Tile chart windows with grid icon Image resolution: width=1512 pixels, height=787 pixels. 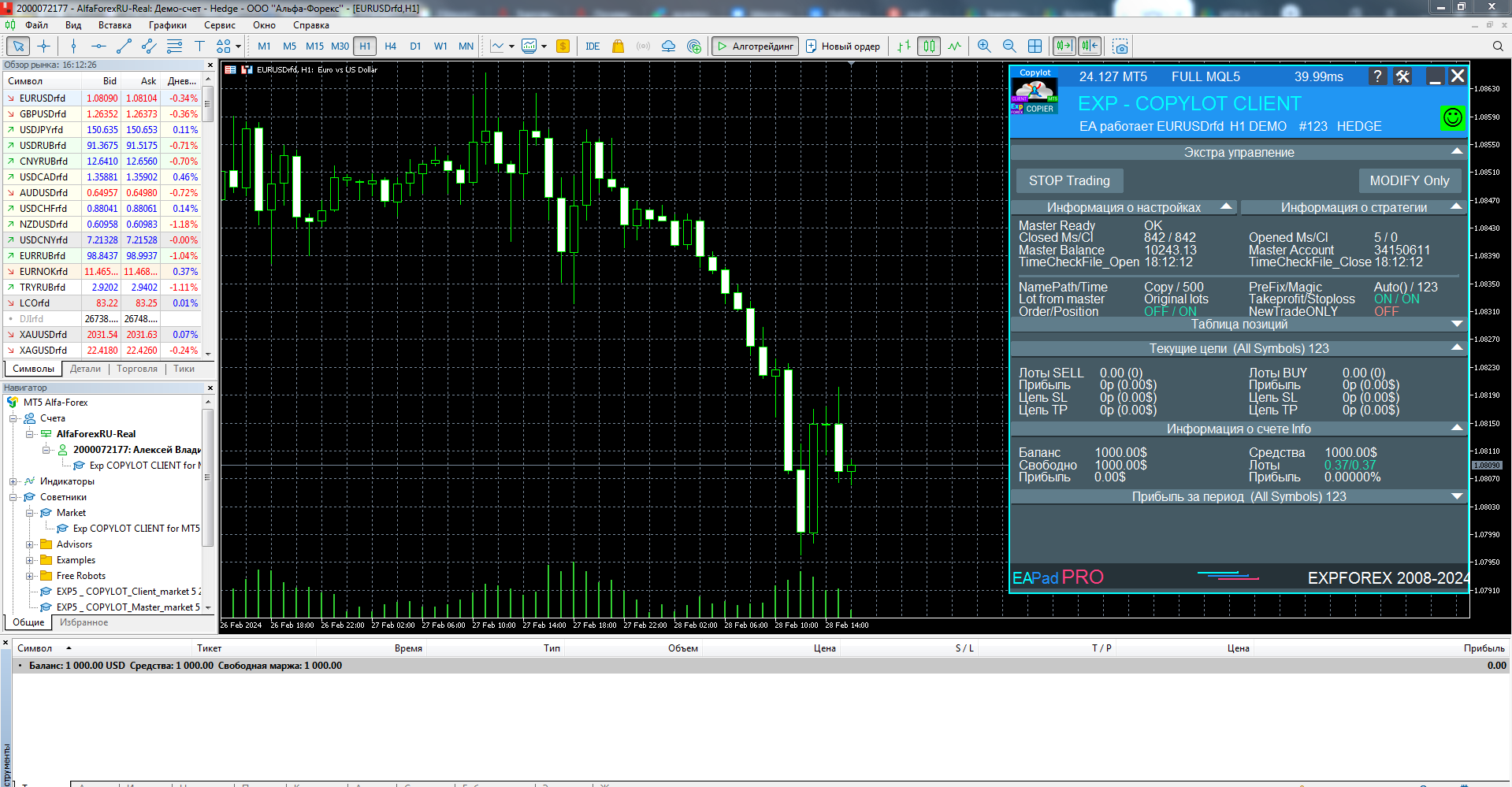coord(1035,46)
